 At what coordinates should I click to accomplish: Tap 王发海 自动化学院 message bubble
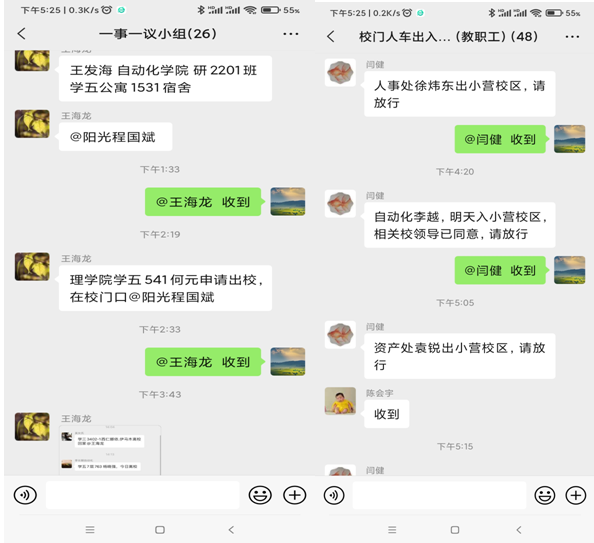165,78
